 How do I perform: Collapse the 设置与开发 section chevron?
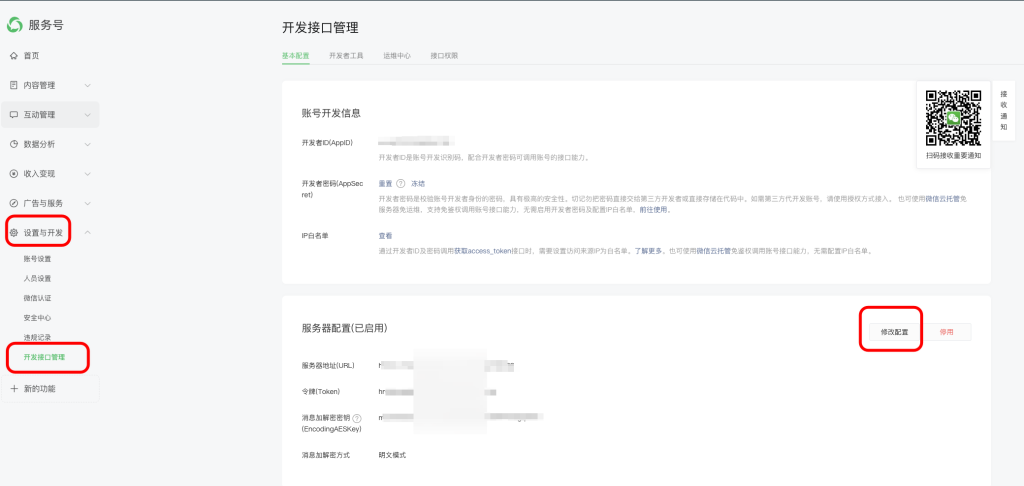coord(88,233)
